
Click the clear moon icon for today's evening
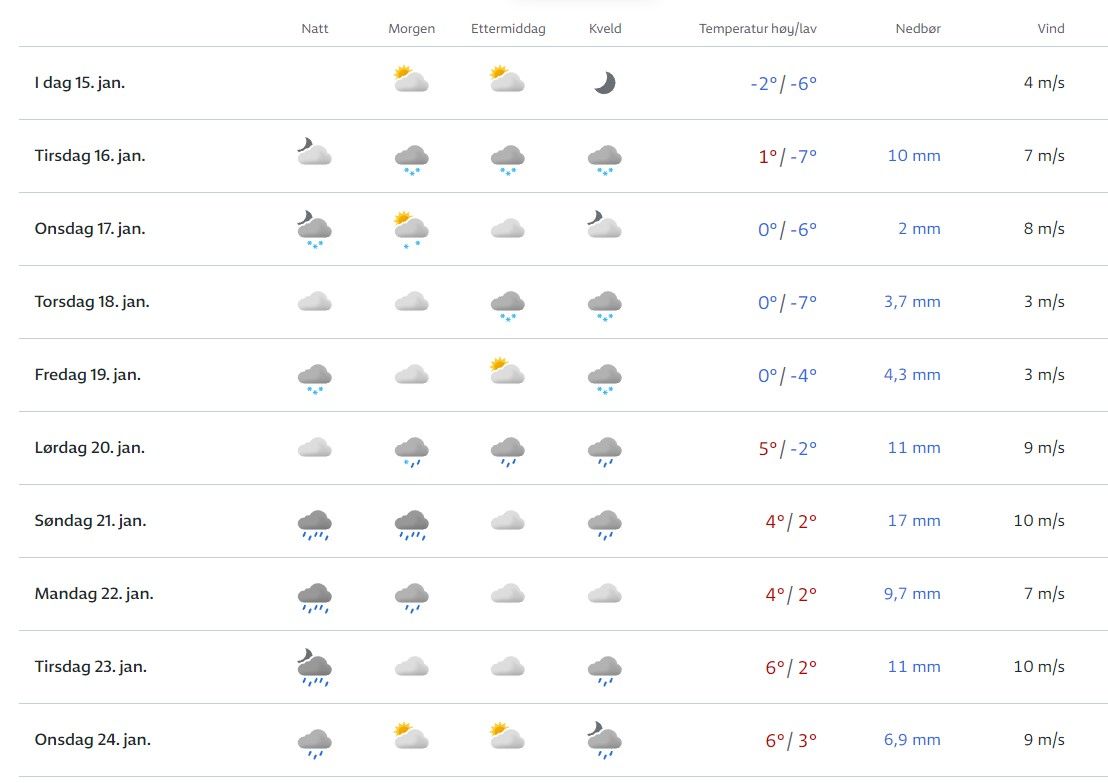pyautogui.click(x=605, y=83)
